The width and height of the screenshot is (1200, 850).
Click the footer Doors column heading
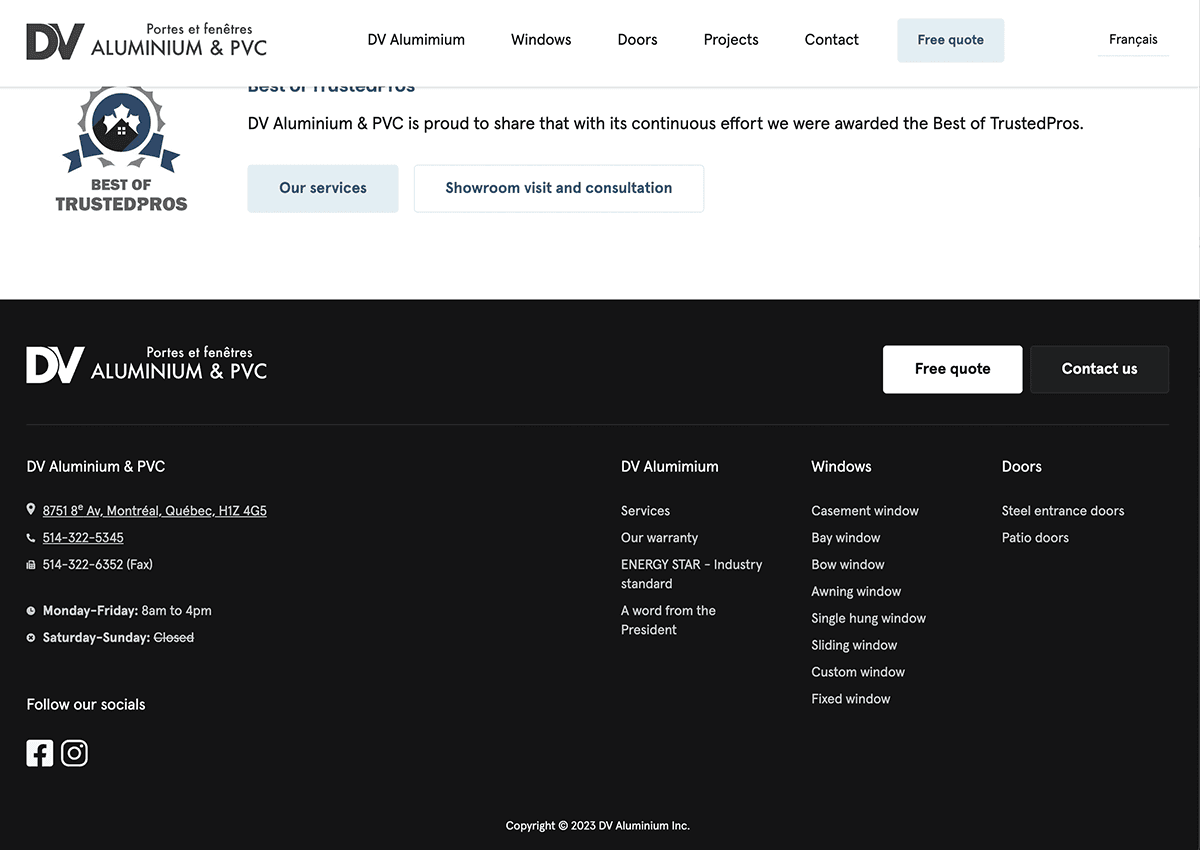pyautogui.click(x=1022, y=467)
